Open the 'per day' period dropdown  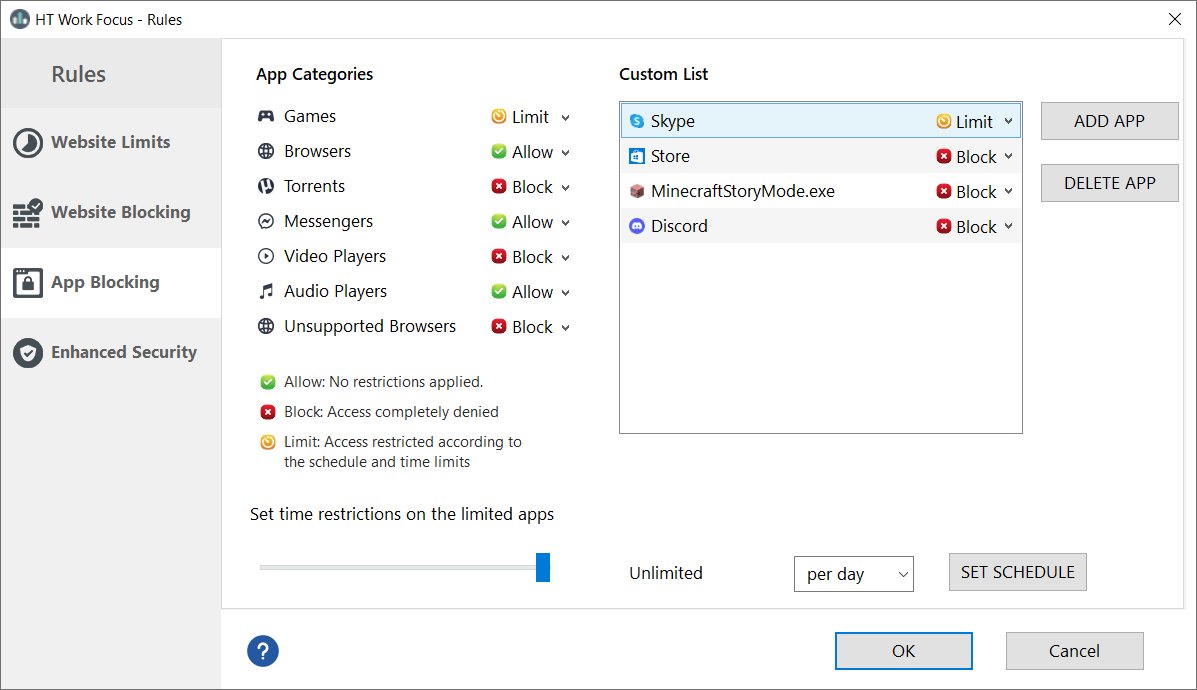click(x=853, y=574)
